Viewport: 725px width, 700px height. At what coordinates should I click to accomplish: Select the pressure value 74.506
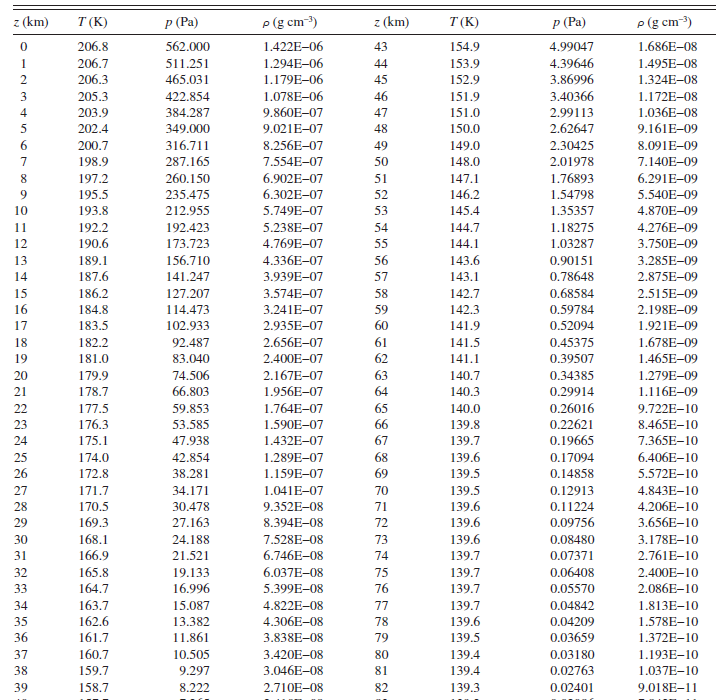(191, 375)
